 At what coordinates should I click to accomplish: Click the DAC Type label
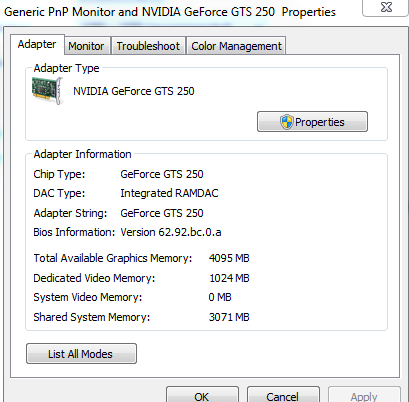point(59,193)
